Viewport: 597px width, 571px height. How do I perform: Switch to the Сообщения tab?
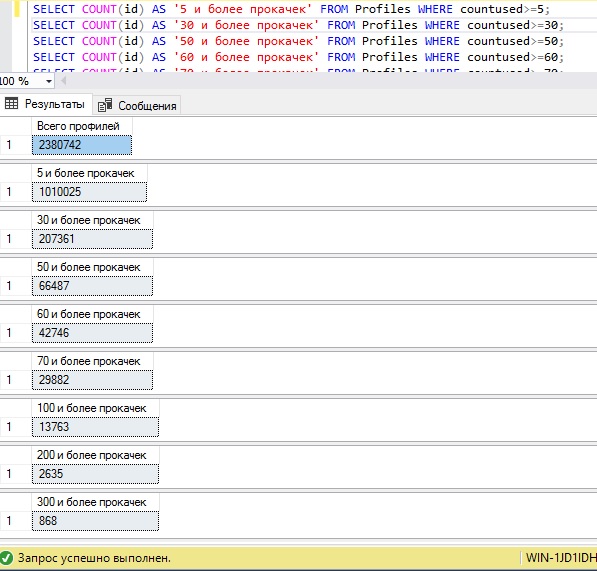[x=137, y=105]
